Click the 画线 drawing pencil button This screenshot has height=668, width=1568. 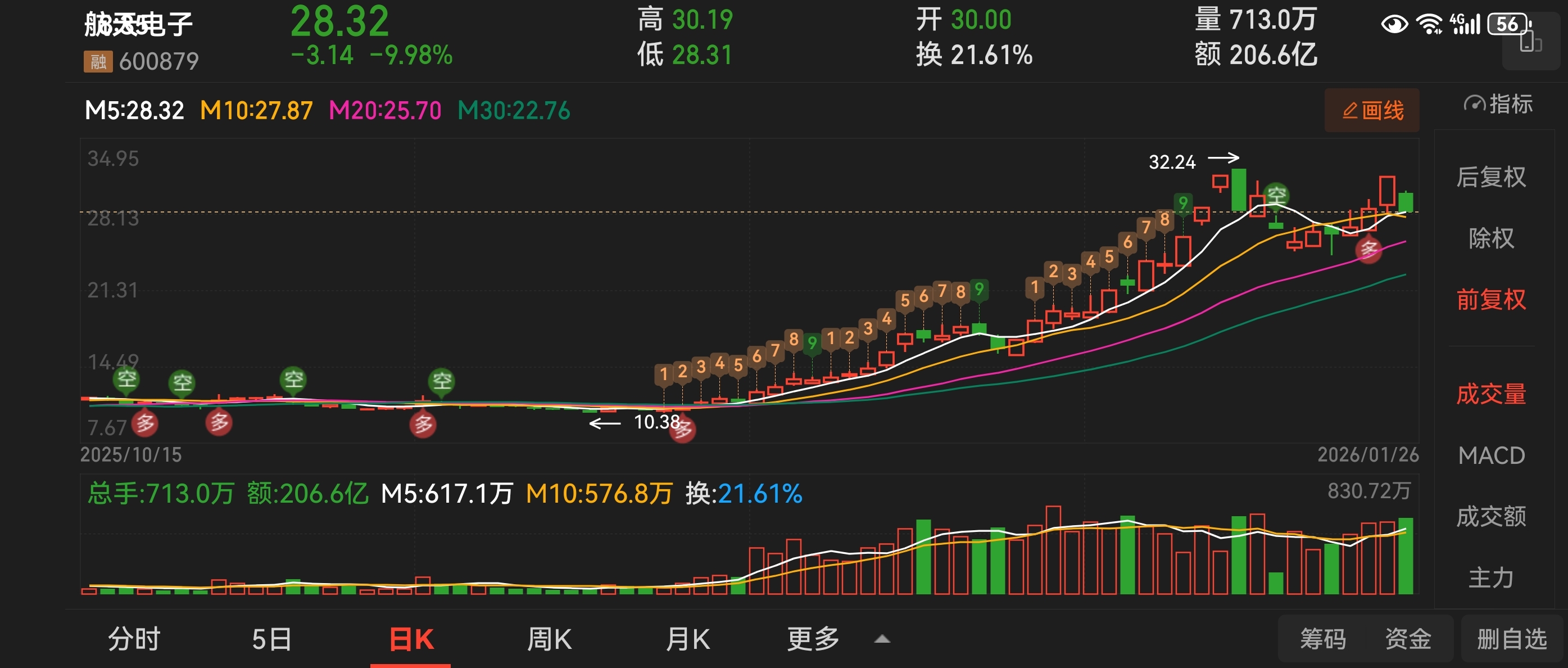(x=1371, y=110)
